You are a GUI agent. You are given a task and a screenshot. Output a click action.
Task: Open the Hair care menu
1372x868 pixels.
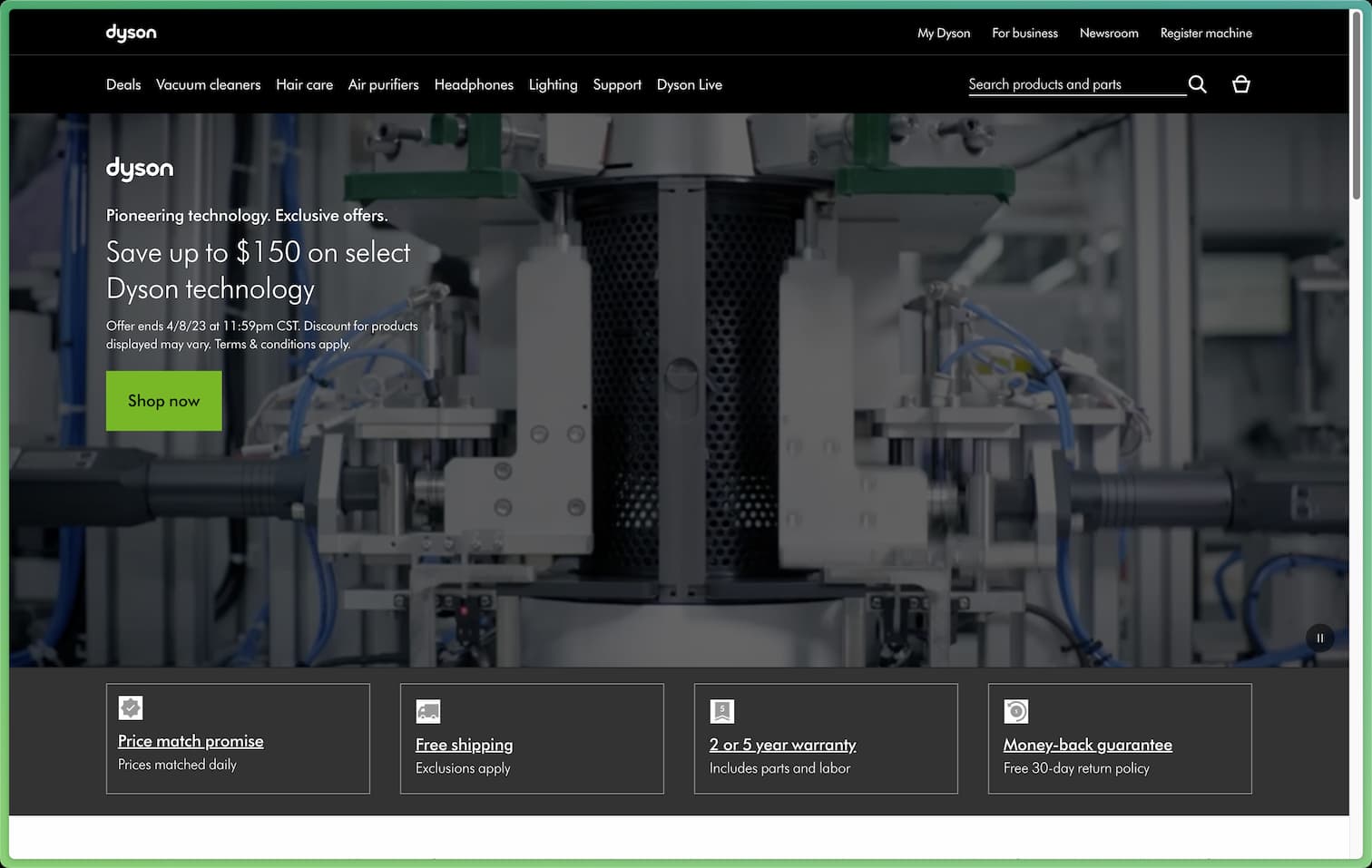click(304, 84)
